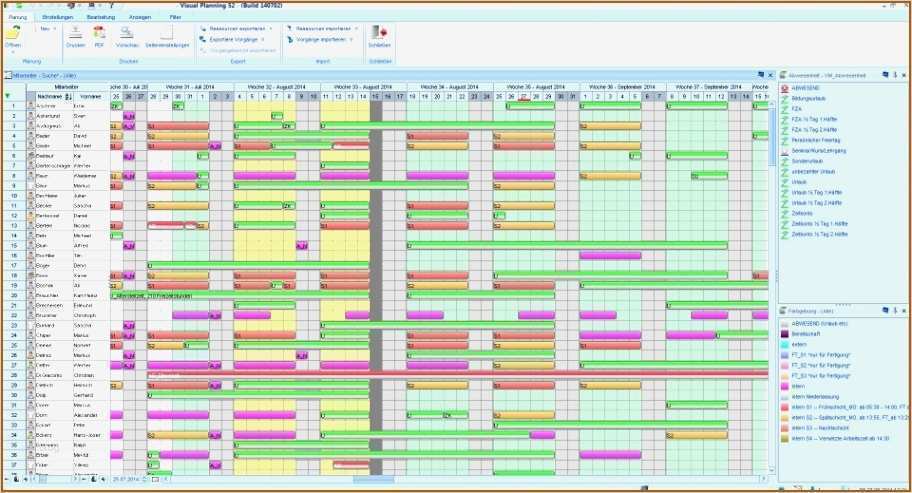The width and height of the screenshot is (912, 493).
Task: Select employee row 1 in the Mitarbeiter list
Action: (56, 106)
